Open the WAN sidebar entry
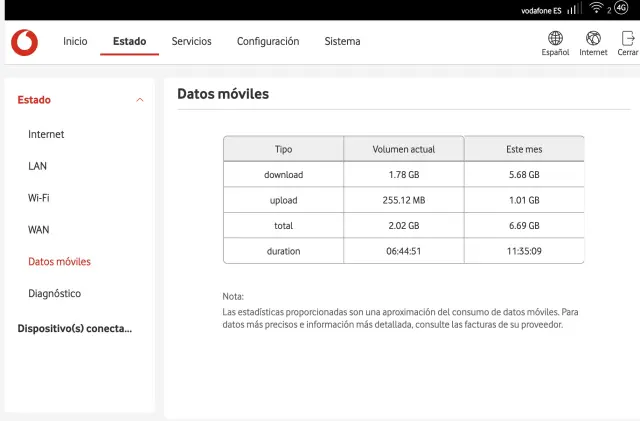The width and height of the screenshot is (640, 421). coord(38,230)
